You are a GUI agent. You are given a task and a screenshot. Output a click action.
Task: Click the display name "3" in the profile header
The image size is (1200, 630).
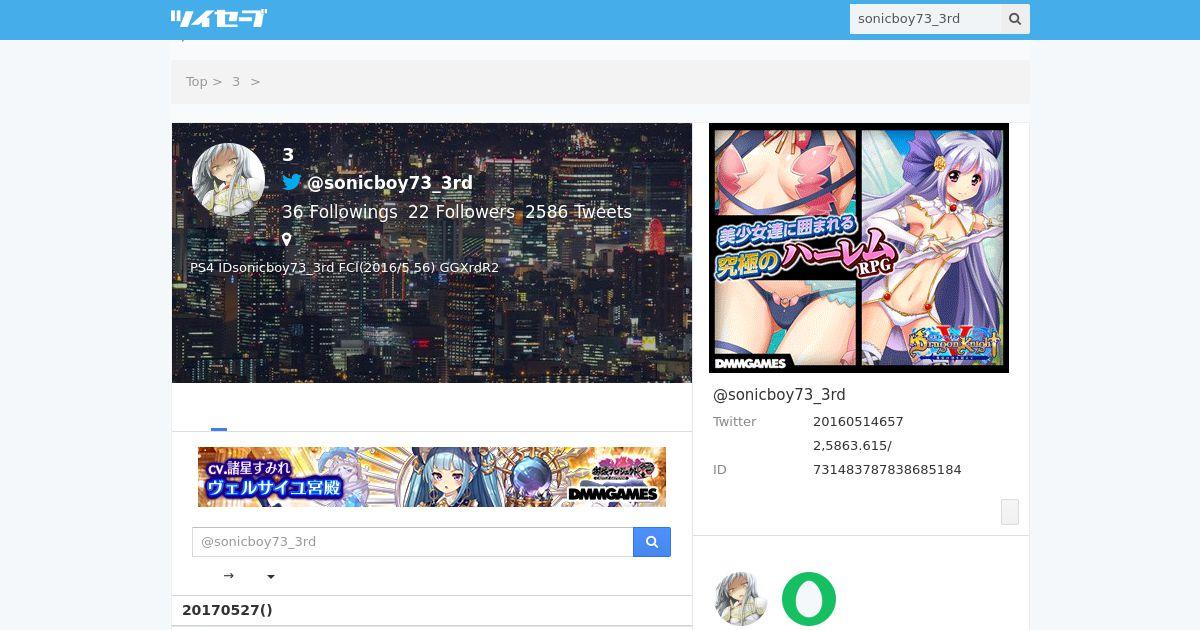click(288, 155)
